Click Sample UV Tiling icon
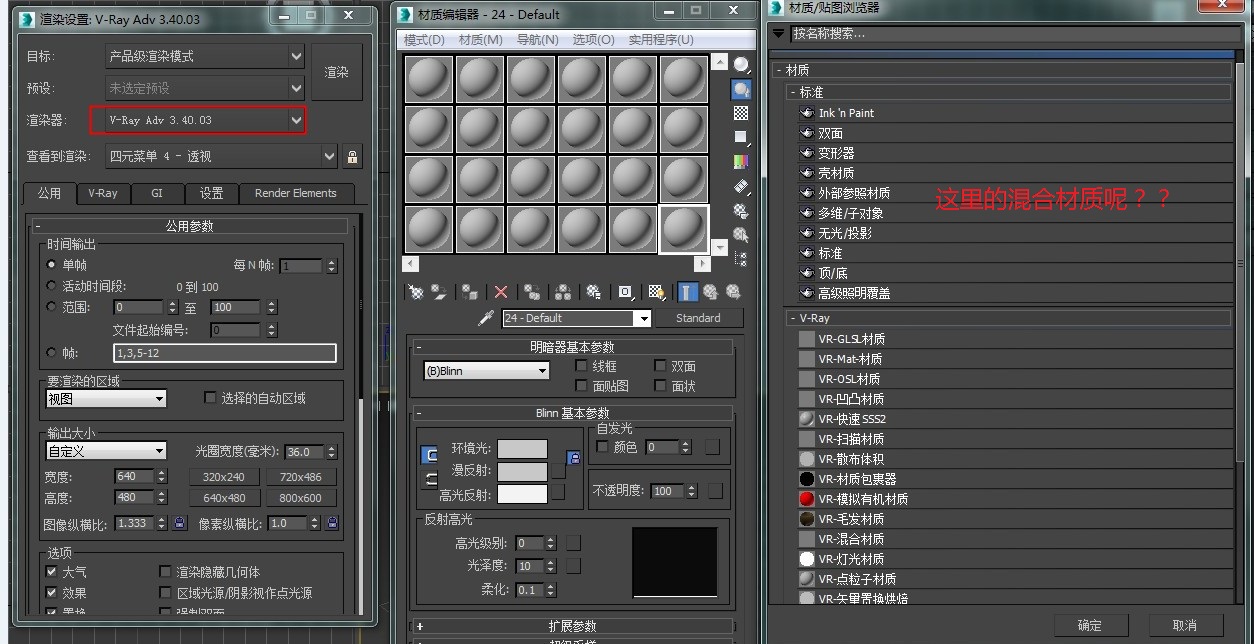 [741, 137]
